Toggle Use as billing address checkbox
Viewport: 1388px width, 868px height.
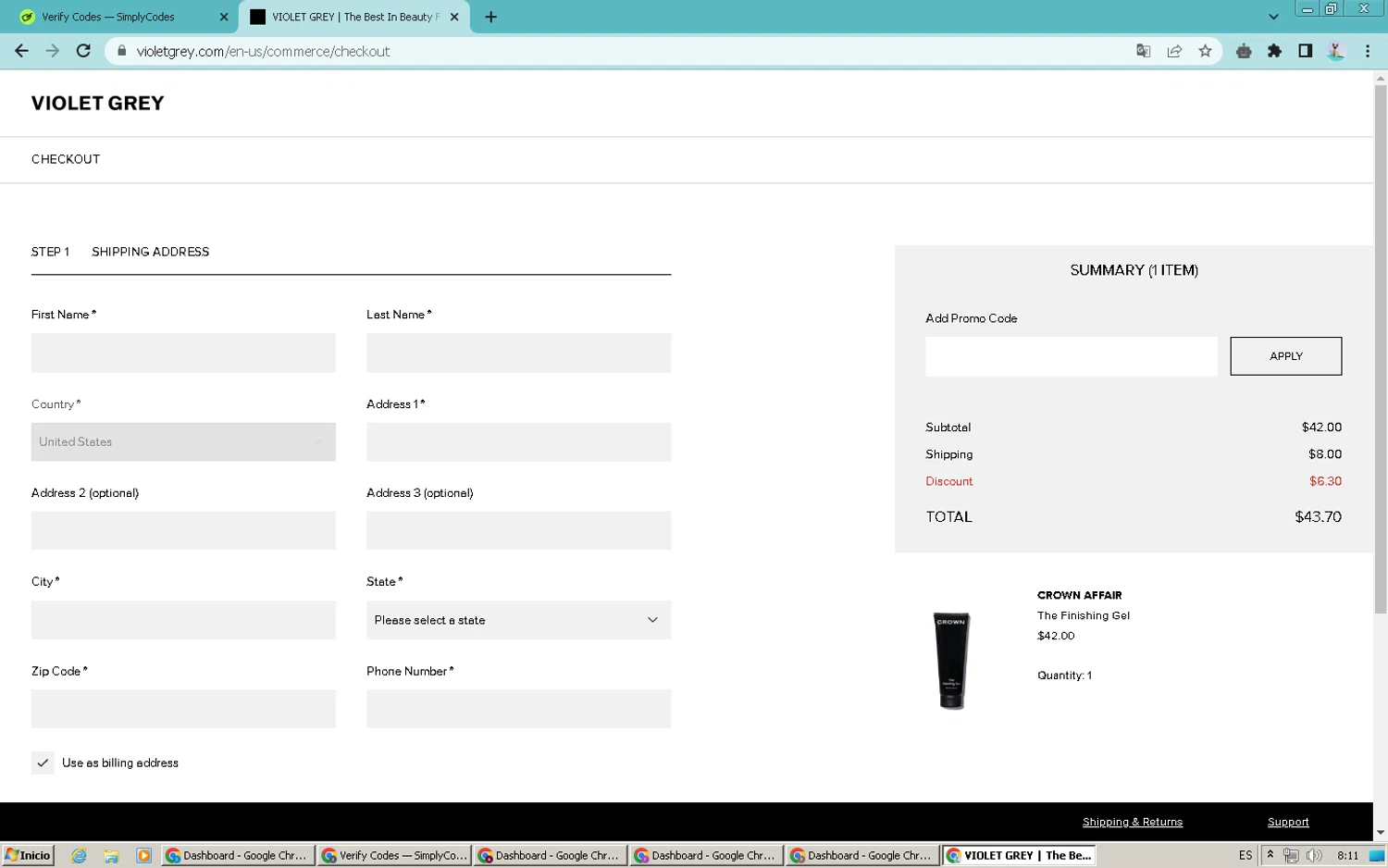tap(43, 763)
